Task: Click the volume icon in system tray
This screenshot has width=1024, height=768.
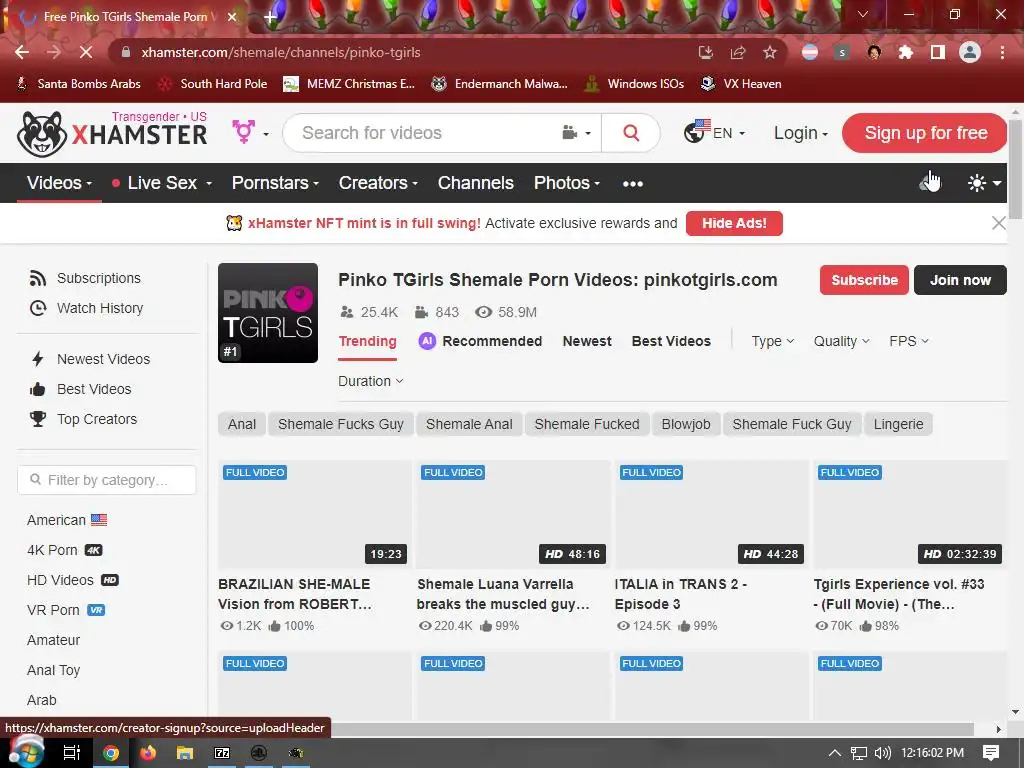Action: pyautogui.click(x=882, y=753)
